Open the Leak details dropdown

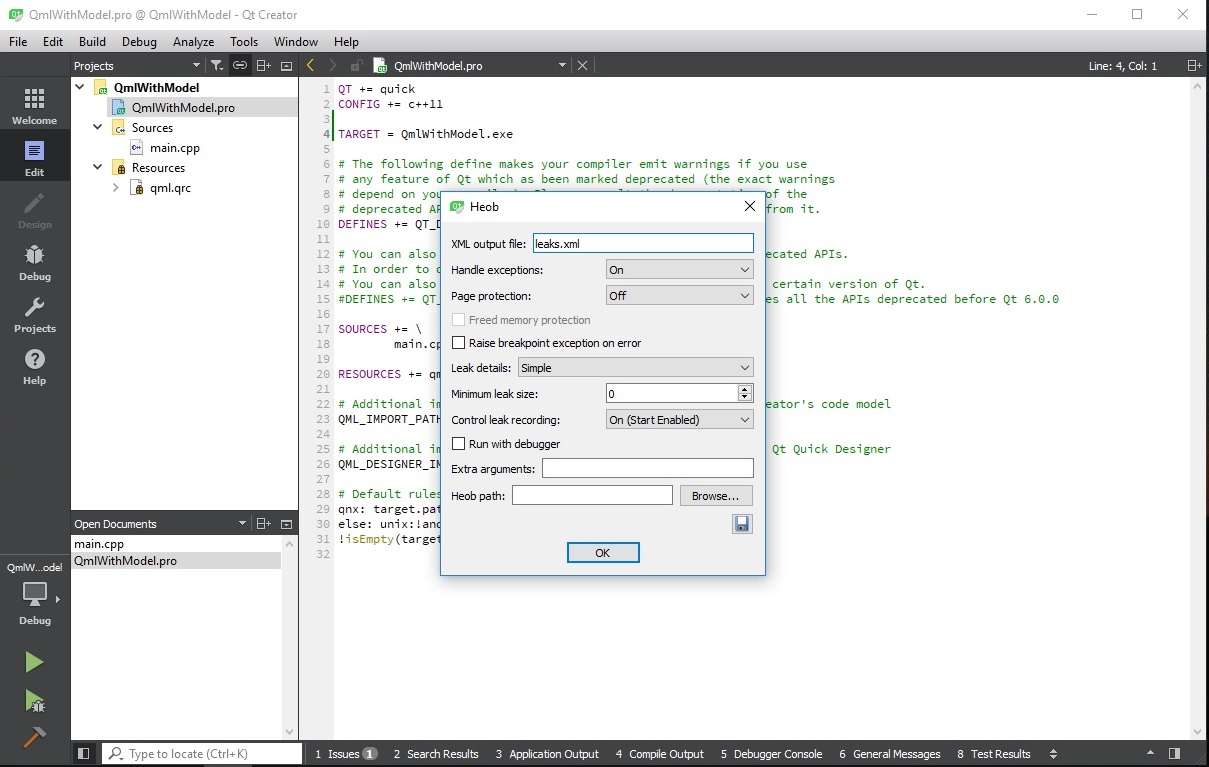pos(635,368)
